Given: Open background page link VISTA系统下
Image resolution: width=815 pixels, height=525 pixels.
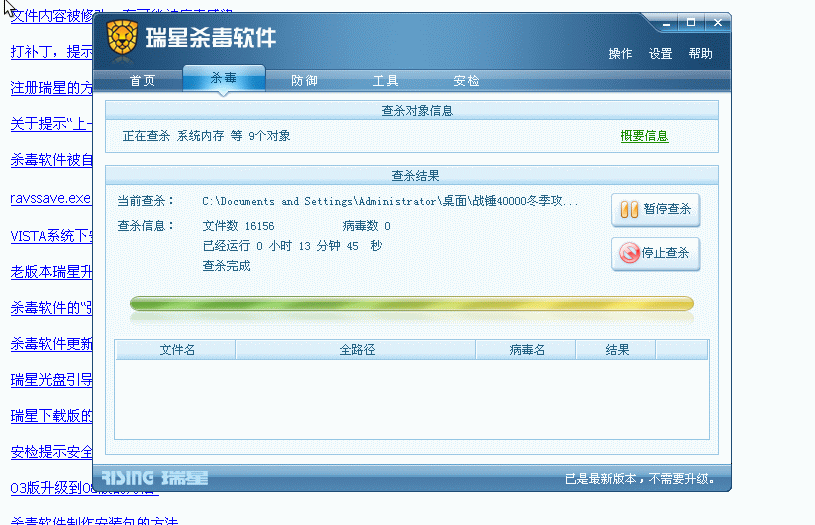Looking at the screenshot, I should (51, 236).
